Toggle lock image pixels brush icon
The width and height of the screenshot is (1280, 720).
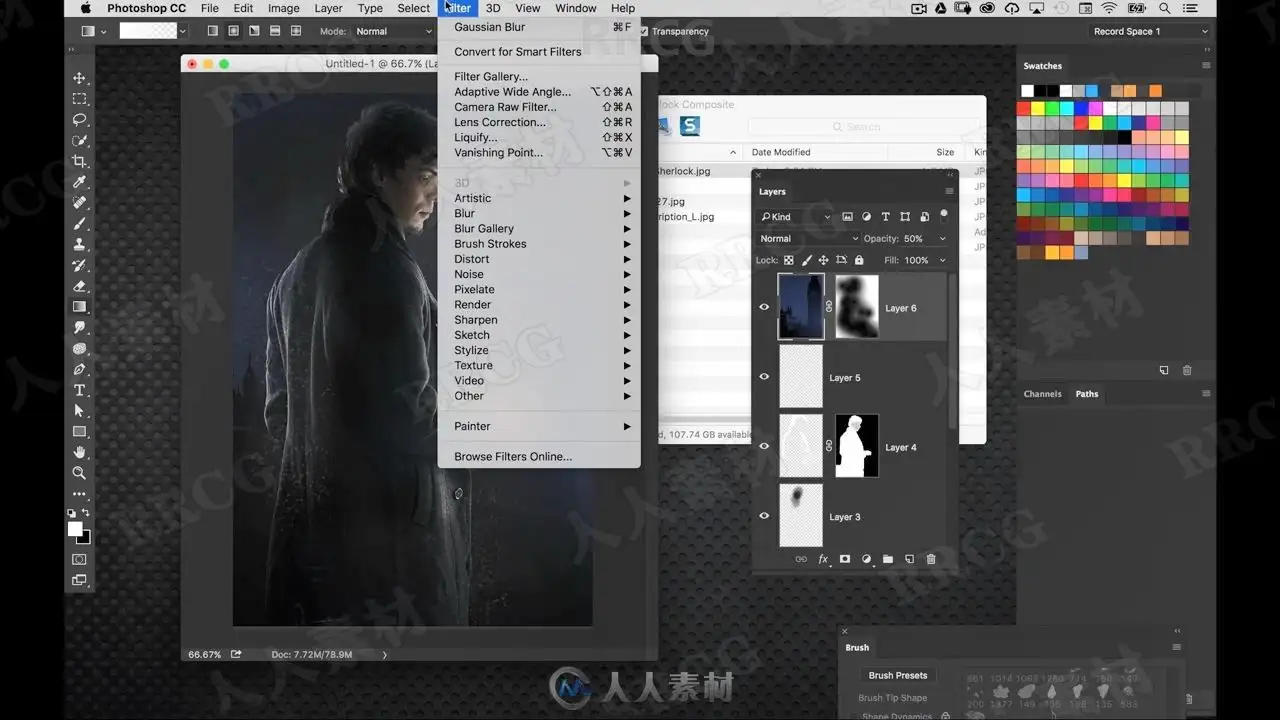click(x=806, y=260)
